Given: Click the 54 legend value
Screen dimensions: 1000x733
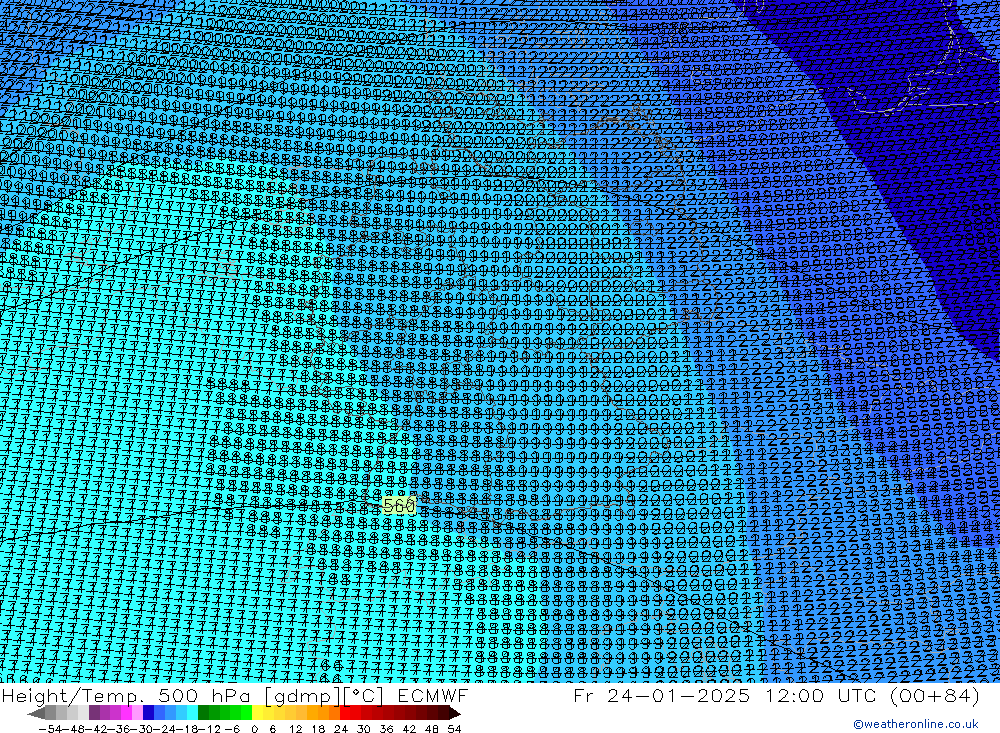Looking at the screenshot, I should (454, 728).
